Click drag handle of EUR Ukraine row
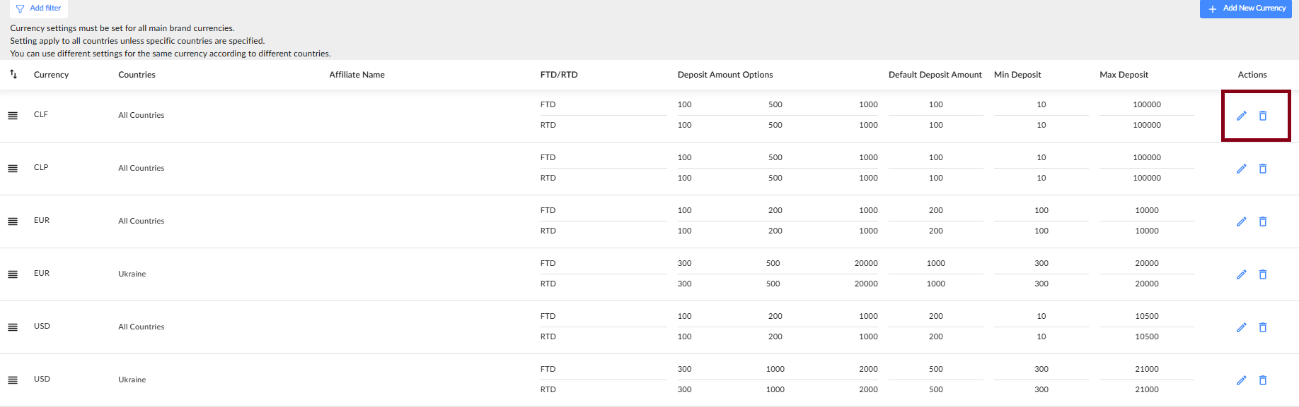This screenshot has width=1299, height=407. coord(13,274)
